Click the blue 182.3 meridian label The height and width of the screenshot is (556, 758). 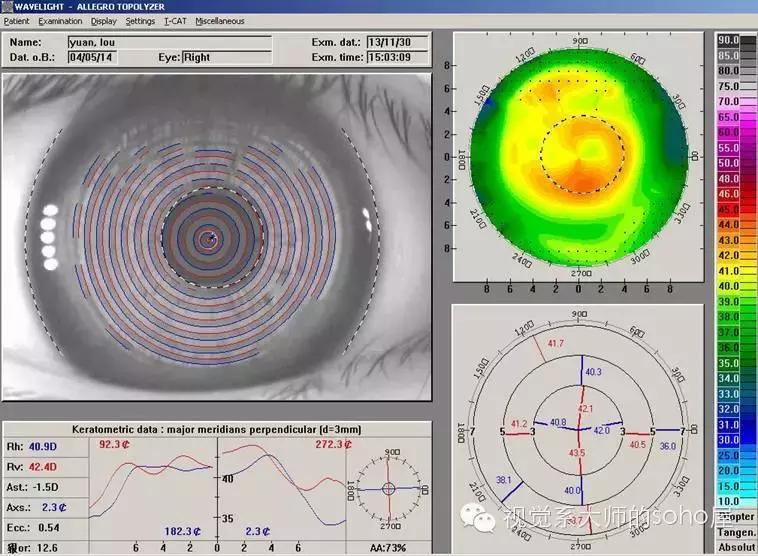(182, 532)
